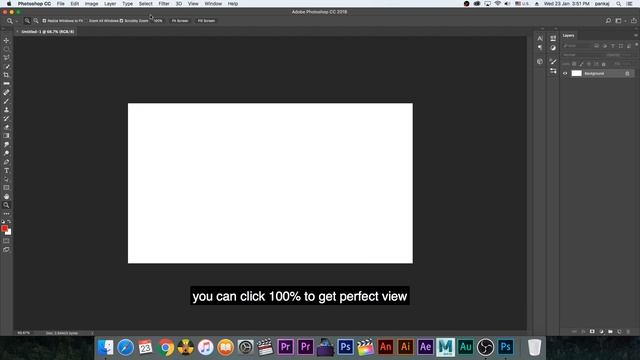Open Spotlight search in the menu bar
Image resolution: width=640 pixels, height=360 pixels.
[x=619, y=4]
